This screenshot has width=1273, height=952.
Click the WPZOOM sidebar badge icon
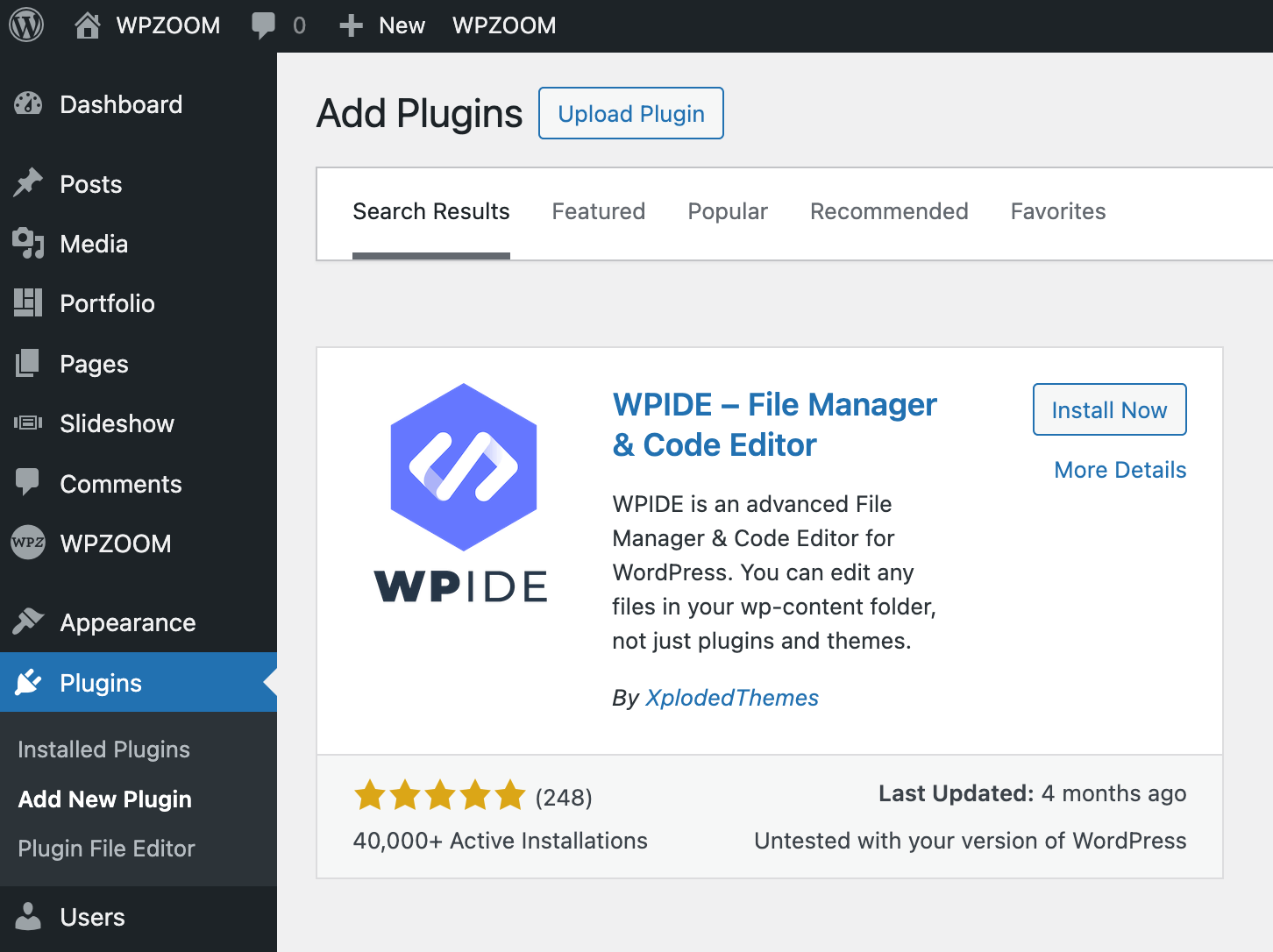29,543
